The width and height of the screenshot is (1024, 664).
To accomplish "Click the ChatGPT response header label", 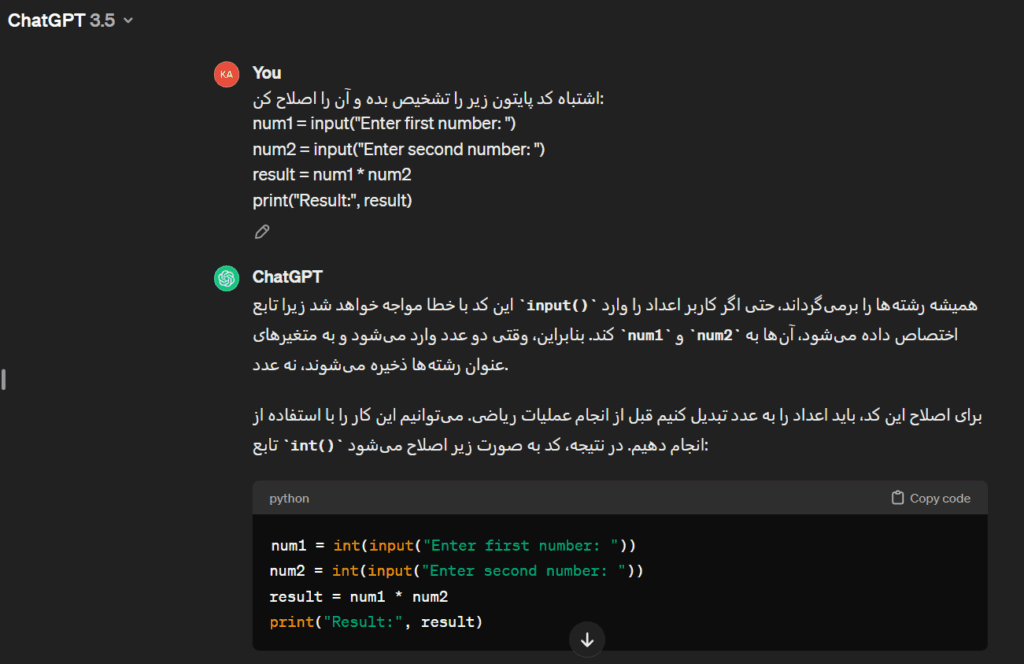I will (x=288, y=277).
